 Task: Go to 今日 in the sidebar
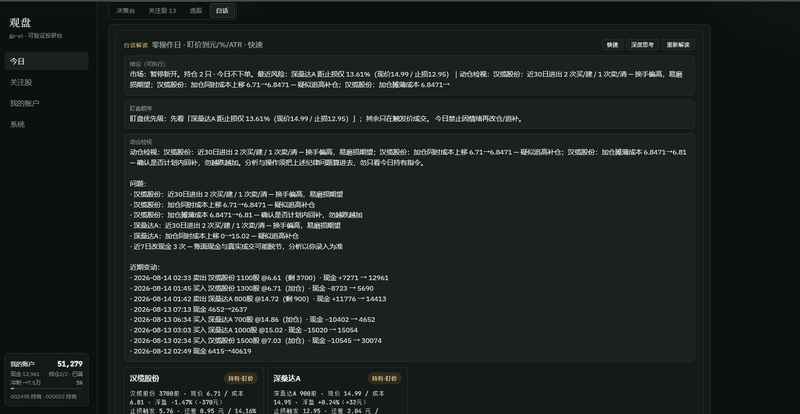46,61
